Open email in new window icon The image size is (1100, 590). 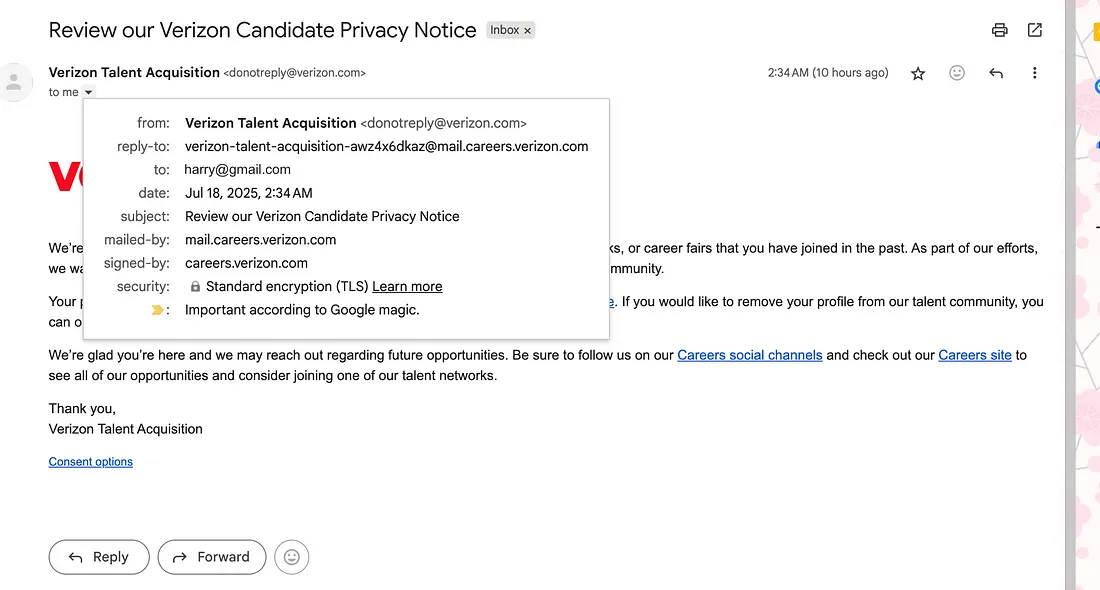click(x=1035, y=30)
